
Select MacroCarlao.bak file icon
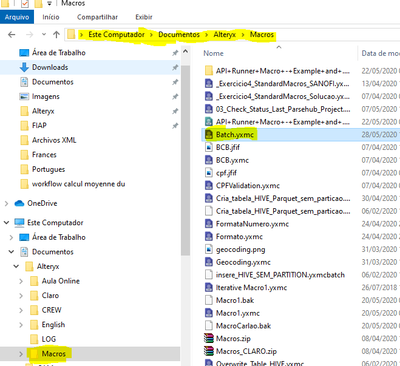[209, 326]
